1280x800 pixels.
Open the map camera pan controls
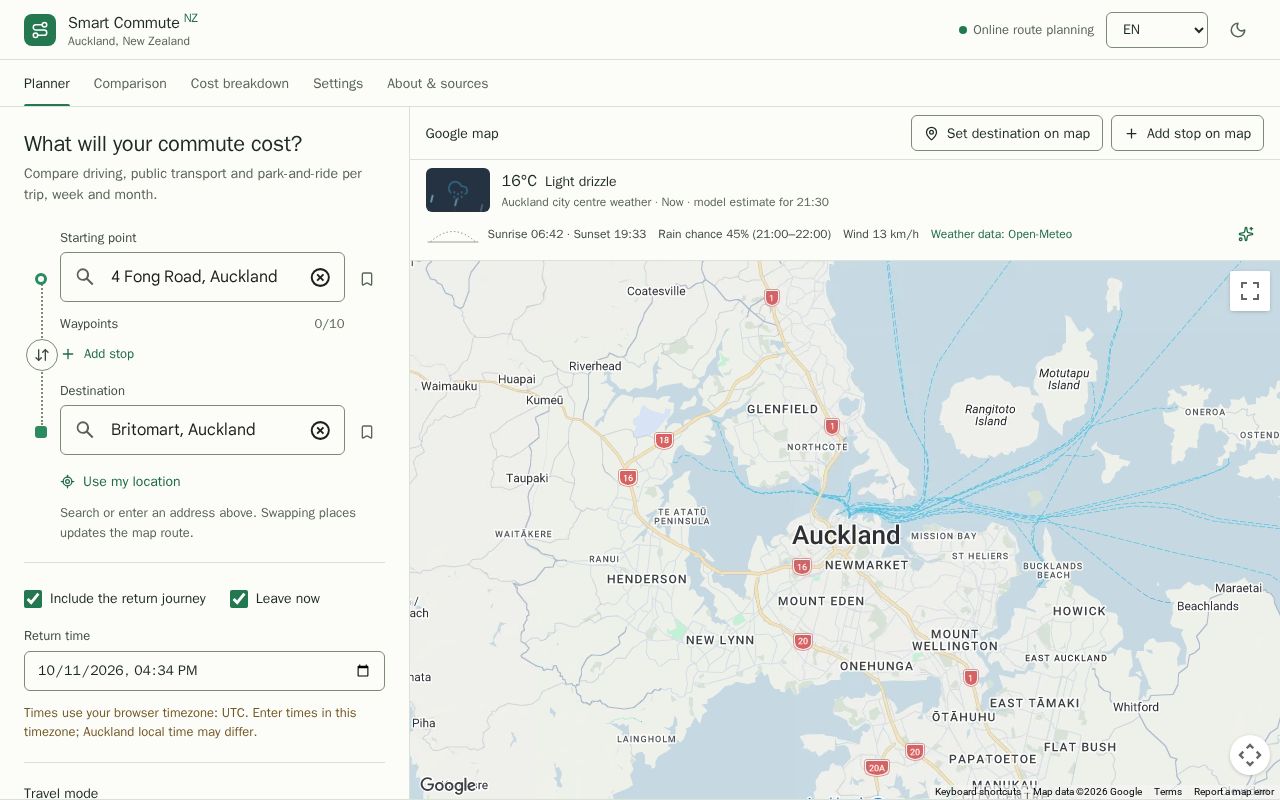point(1250,755)
